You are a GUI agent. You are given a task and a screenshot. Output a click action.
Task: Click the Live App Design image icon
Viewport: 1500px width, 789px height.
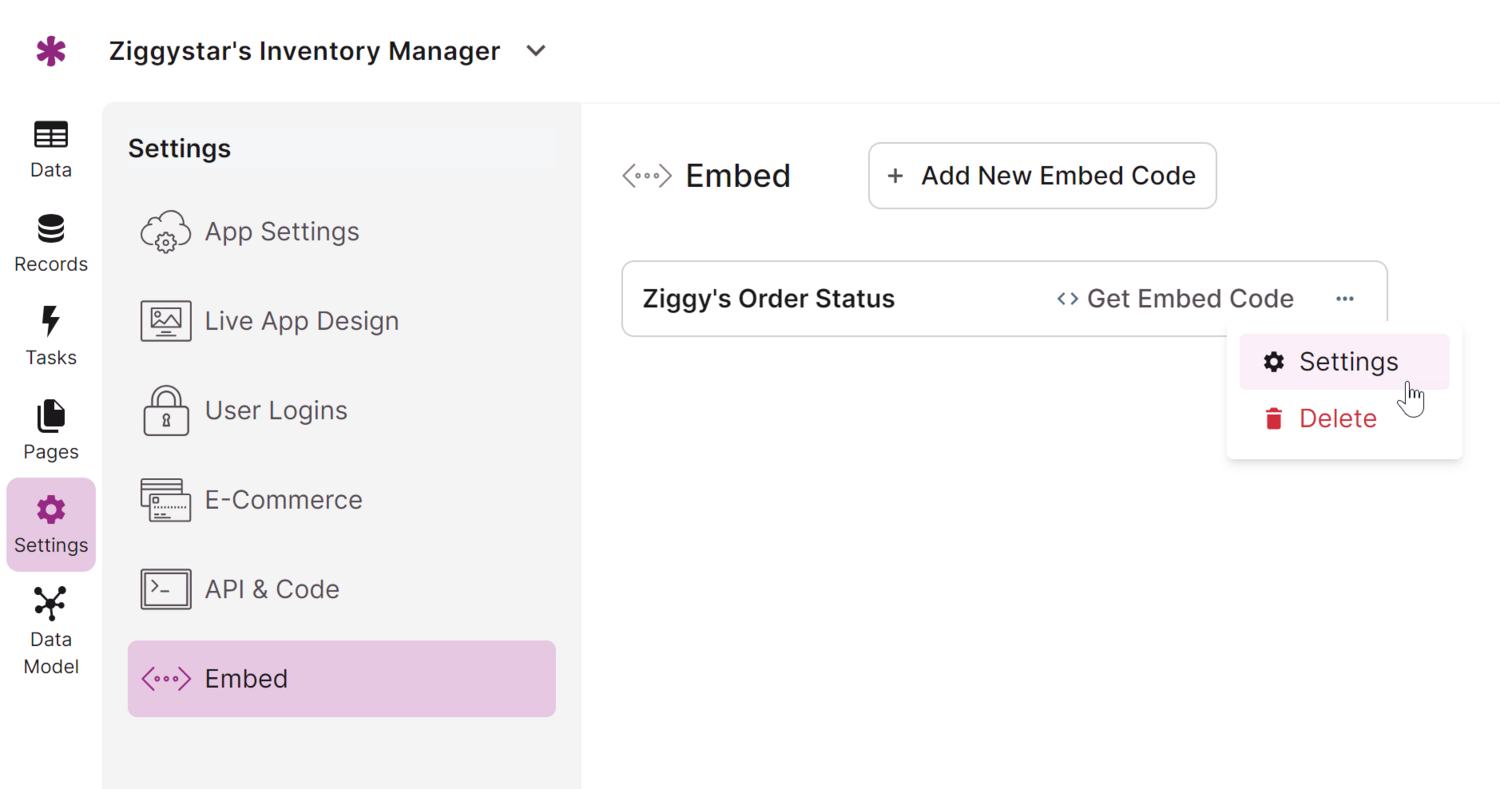pyautogui.click(x=165, y=320)
